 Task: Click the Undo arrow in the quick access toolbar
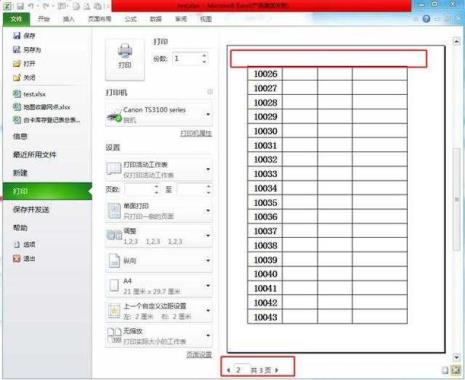click(x=32, y=6)
